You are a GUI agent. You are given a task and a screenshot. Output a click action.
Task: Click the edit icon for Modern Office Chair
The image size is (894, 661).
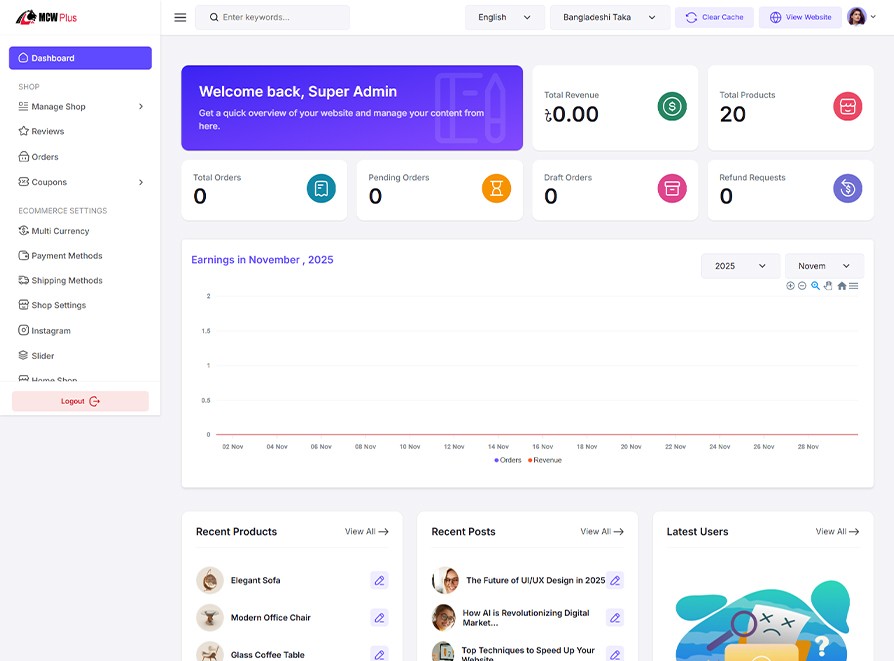click(x=379, y=618)
